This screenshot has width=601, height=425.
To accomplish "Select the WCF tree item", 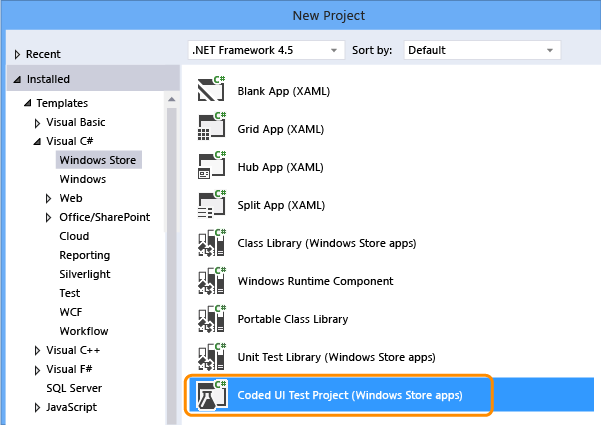I will pyautogui.click(x=71, y=312).
